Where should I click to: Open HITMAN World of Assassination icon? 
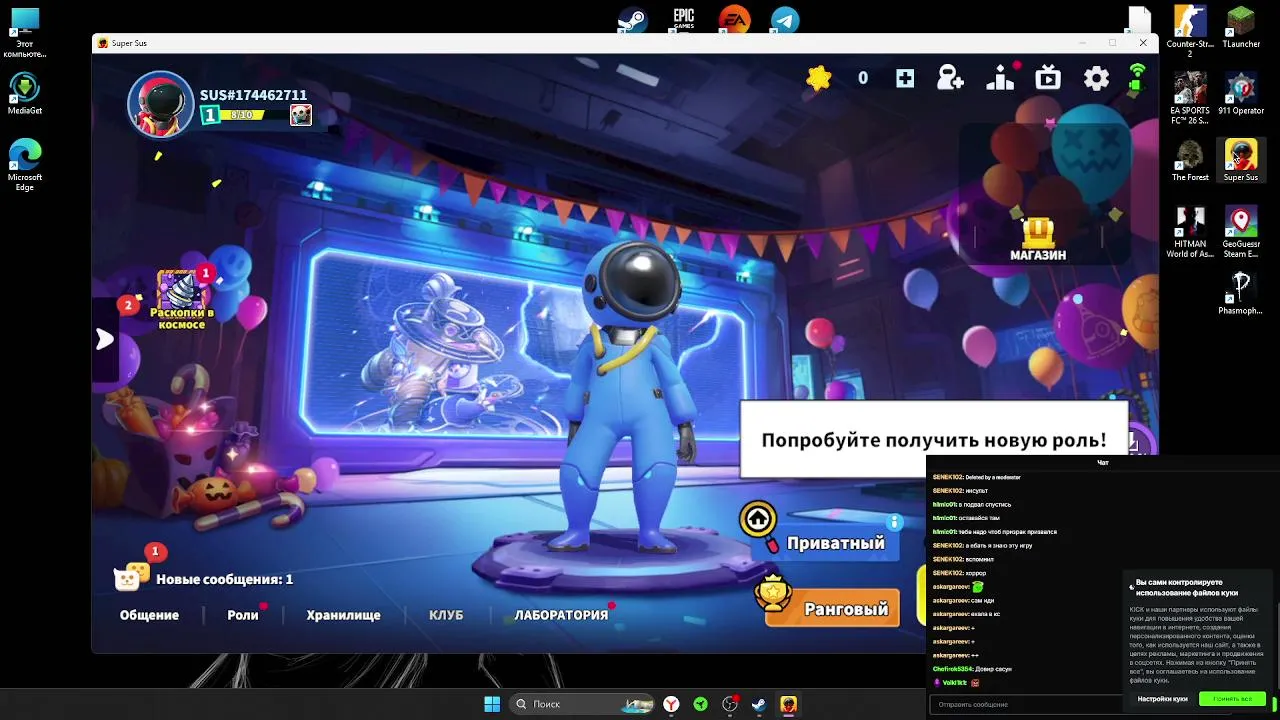[1190, 232]
